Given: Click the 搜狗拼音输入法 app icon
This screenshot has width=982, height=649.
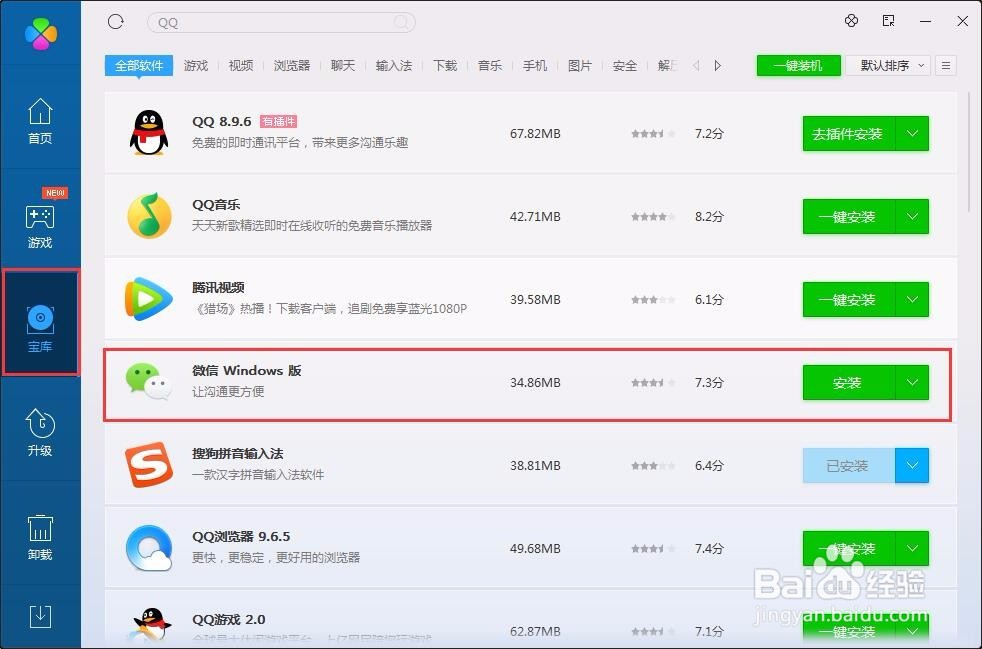Looking at the screenshot, I should (x=149, y=464).
